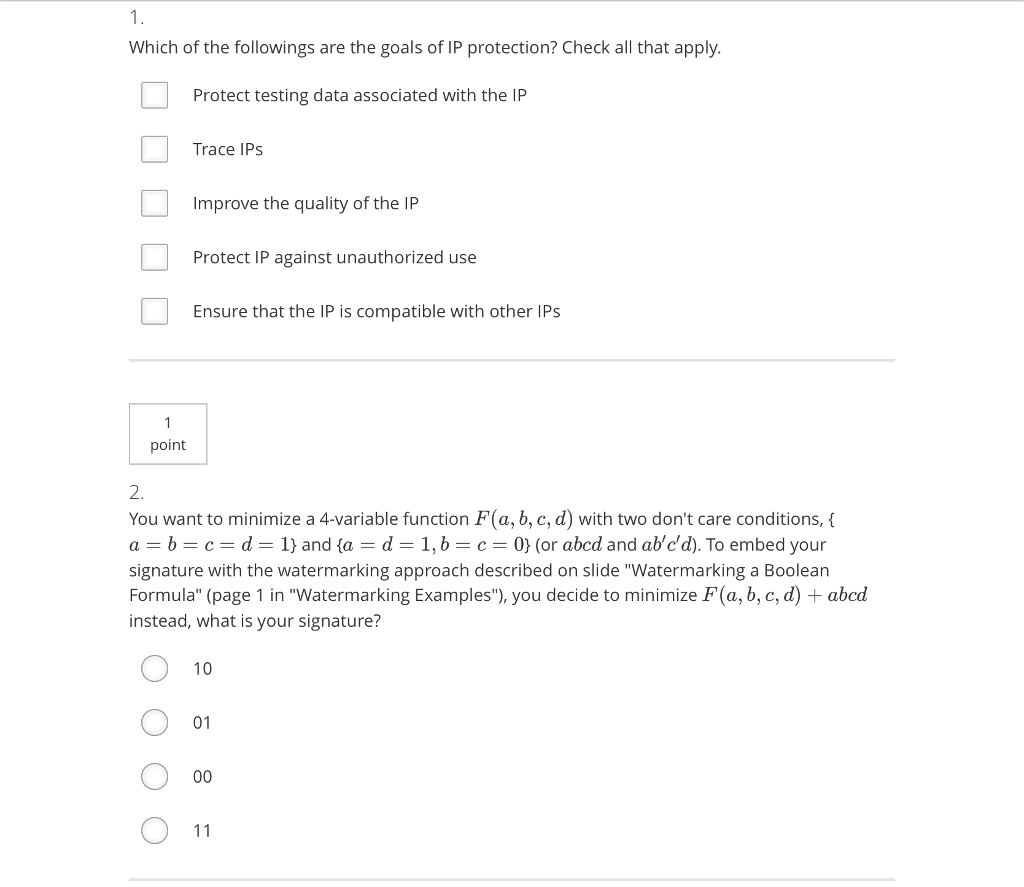Check 'Protect testing data associated with the IP'
The width and height of the screenshot is (1024, 887).
[155, 95]
